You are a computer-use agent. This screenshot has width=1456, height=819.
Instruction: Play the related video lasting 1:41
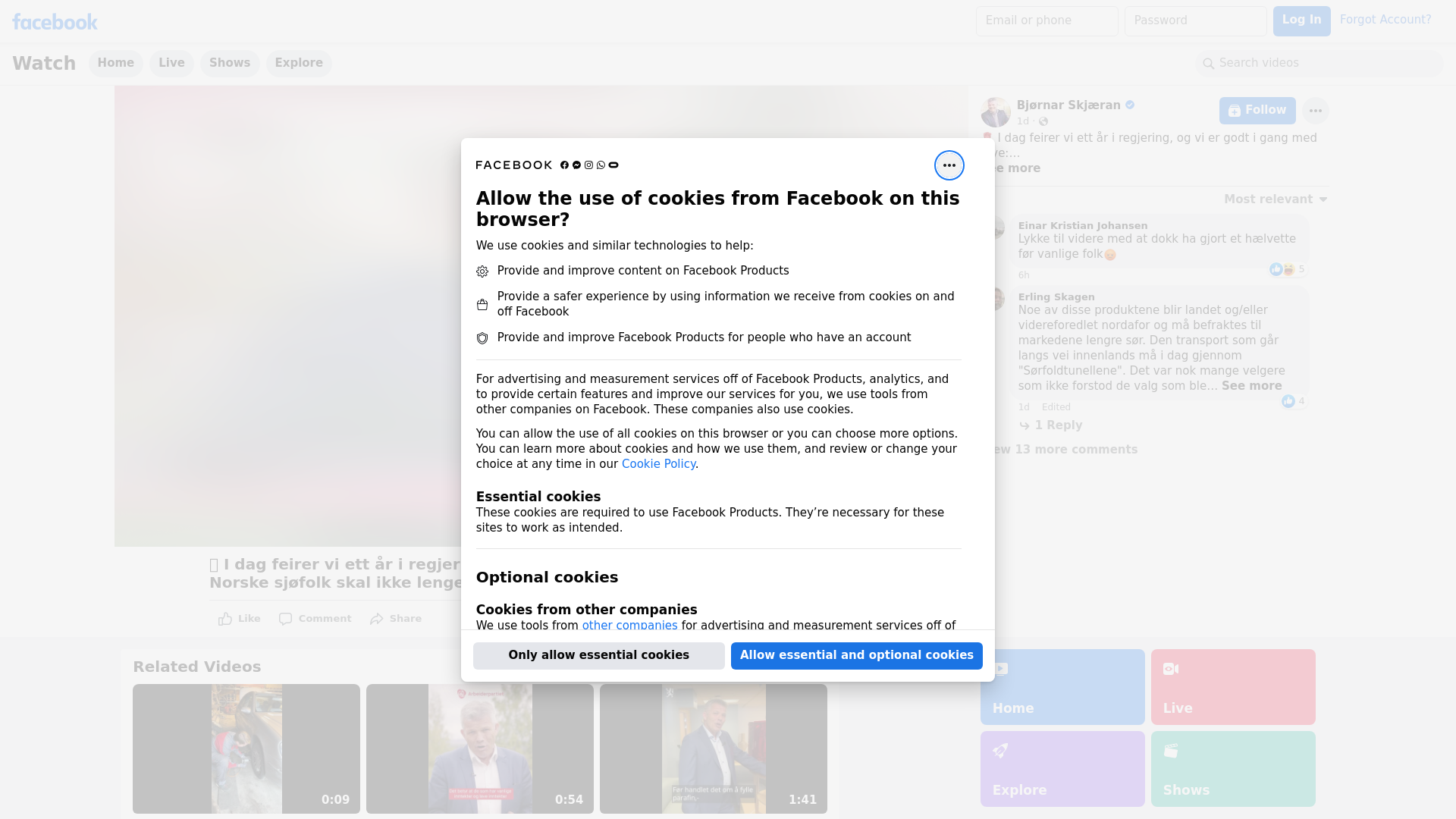coord(714,749)
